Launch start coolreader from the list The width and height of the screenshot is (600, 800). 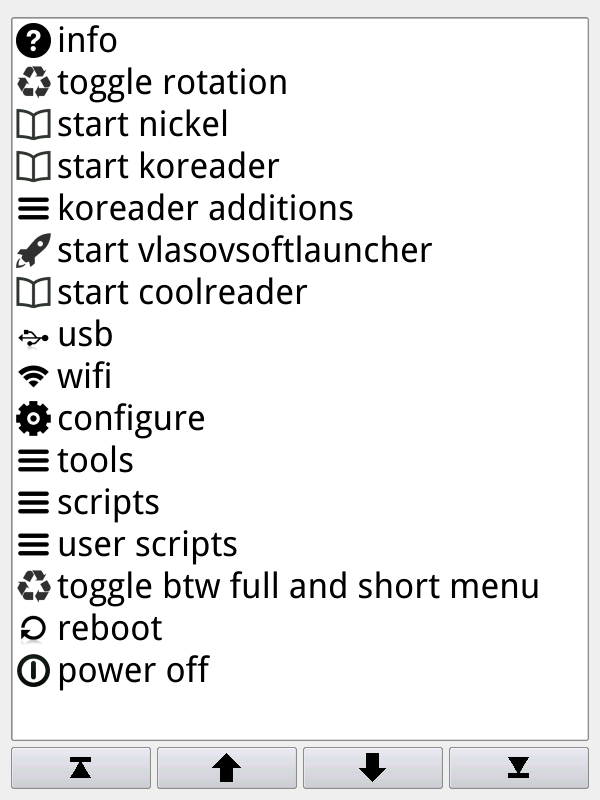pos(182,293)
